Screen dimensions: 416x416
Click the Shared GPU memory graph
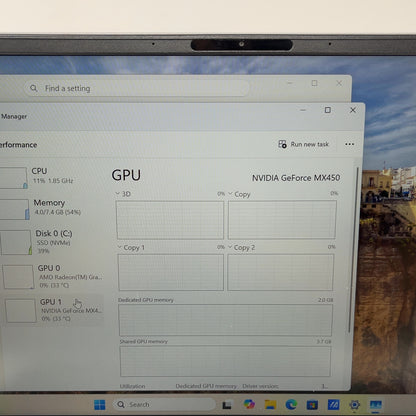point(225,361)
